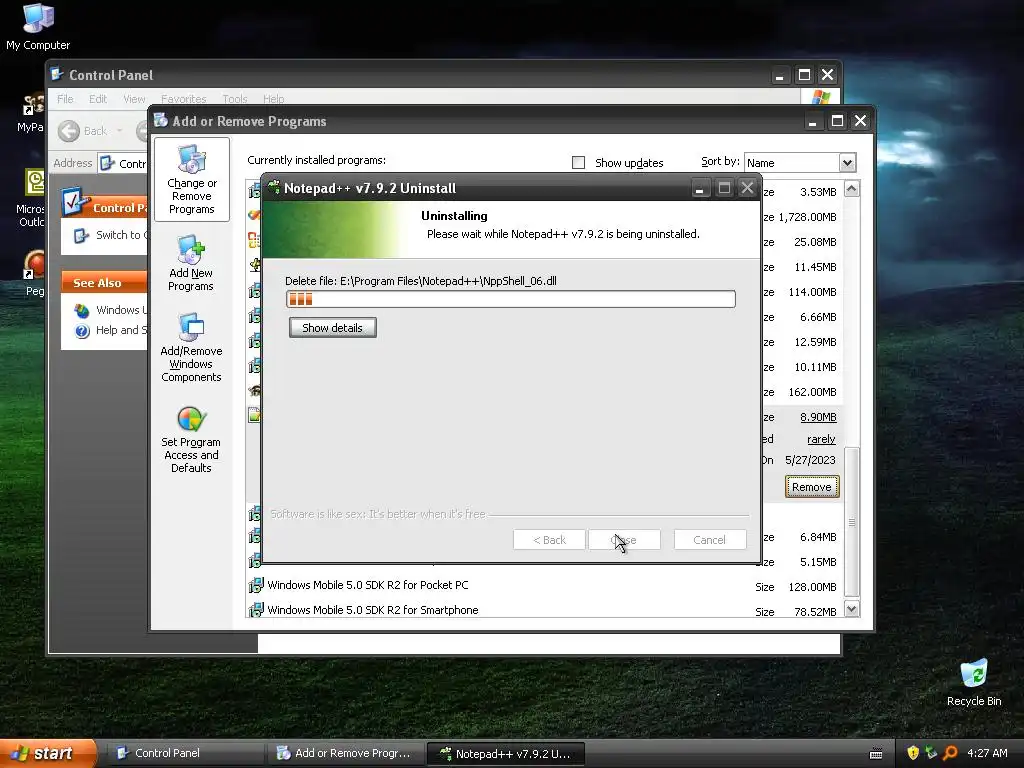The image size is (1024, 768).
Task: Toggle the Show updates checkbox
Action: pos(579,163)
